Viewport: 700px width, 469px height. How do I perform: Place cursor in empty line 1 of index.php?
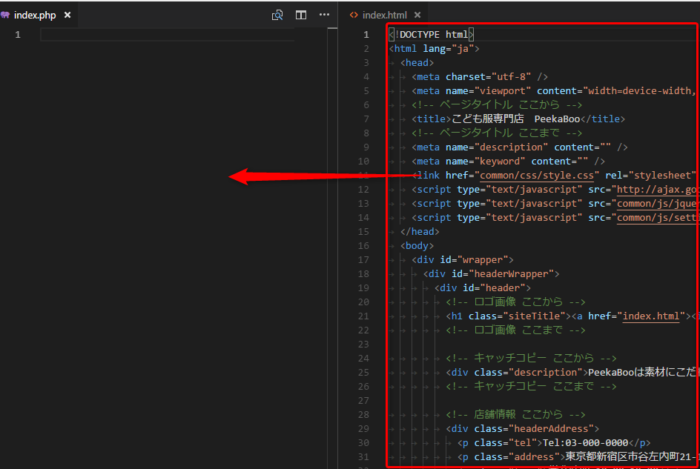click(150, 34)
